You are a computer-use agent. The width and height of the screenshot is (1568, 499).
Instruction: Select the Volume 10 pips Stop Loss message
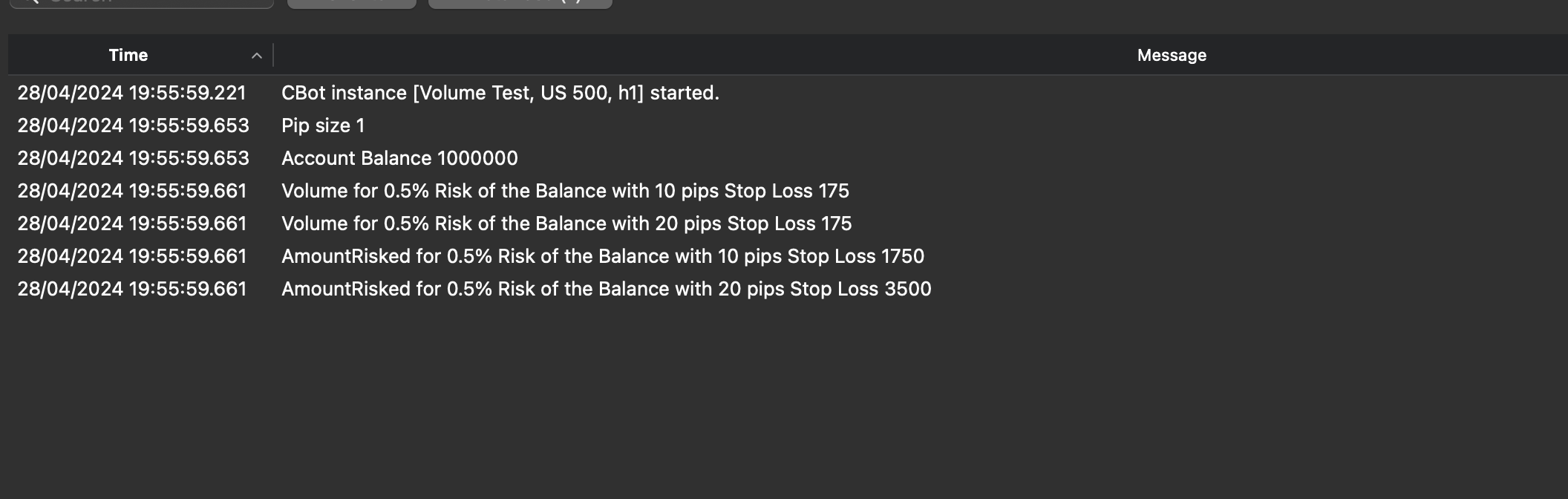coord(565,191)
